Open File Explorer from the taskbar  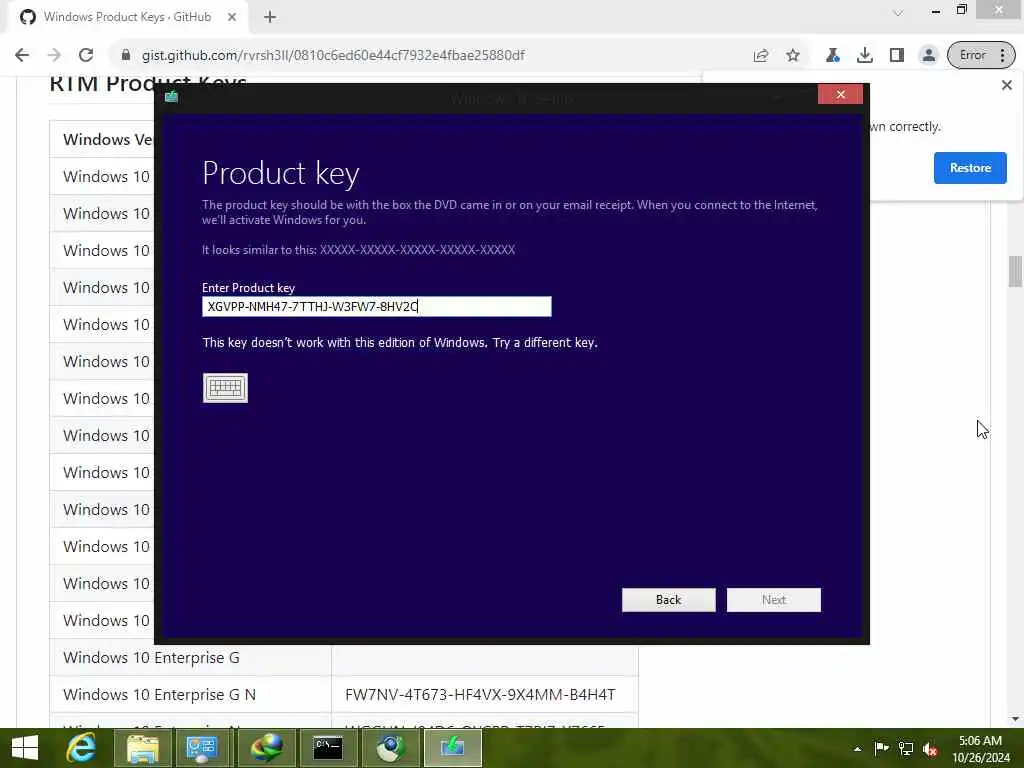point(143,748)
